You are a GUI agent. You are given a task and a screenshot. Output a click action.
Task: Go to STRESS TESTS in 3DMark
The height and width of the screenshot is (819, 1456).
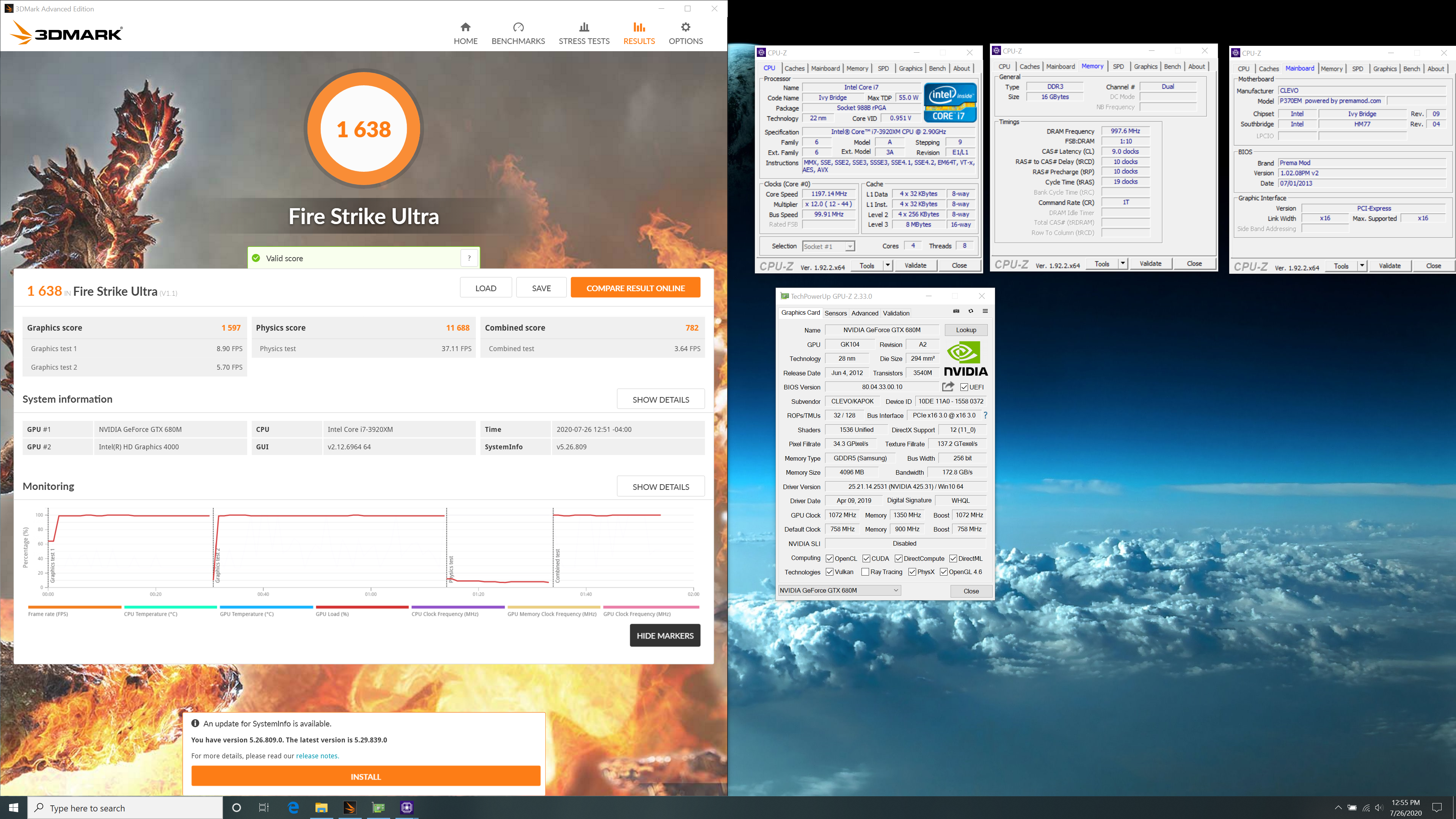(x=584, y=33)
